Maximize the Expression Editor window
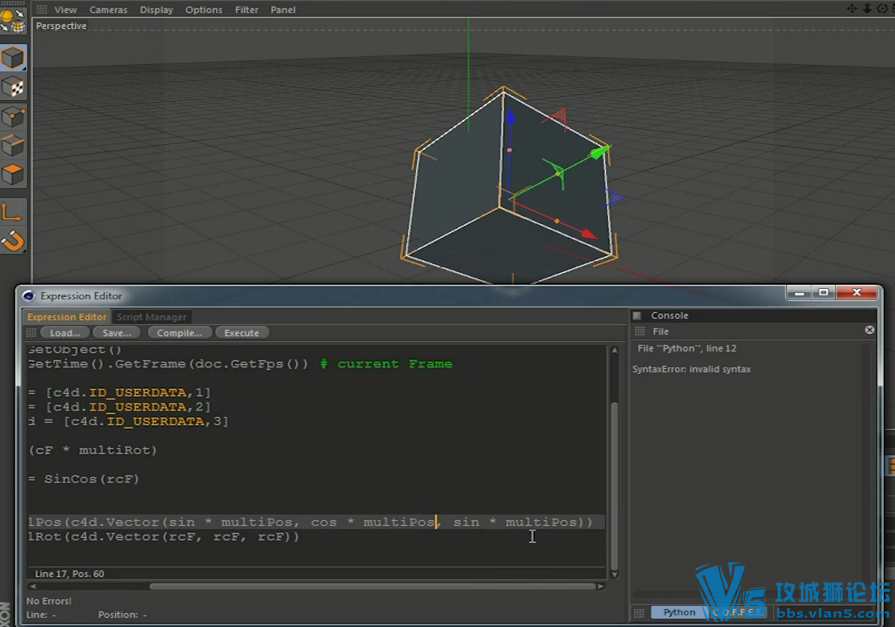This screenshot has height=627, width=895. (823, 293)
